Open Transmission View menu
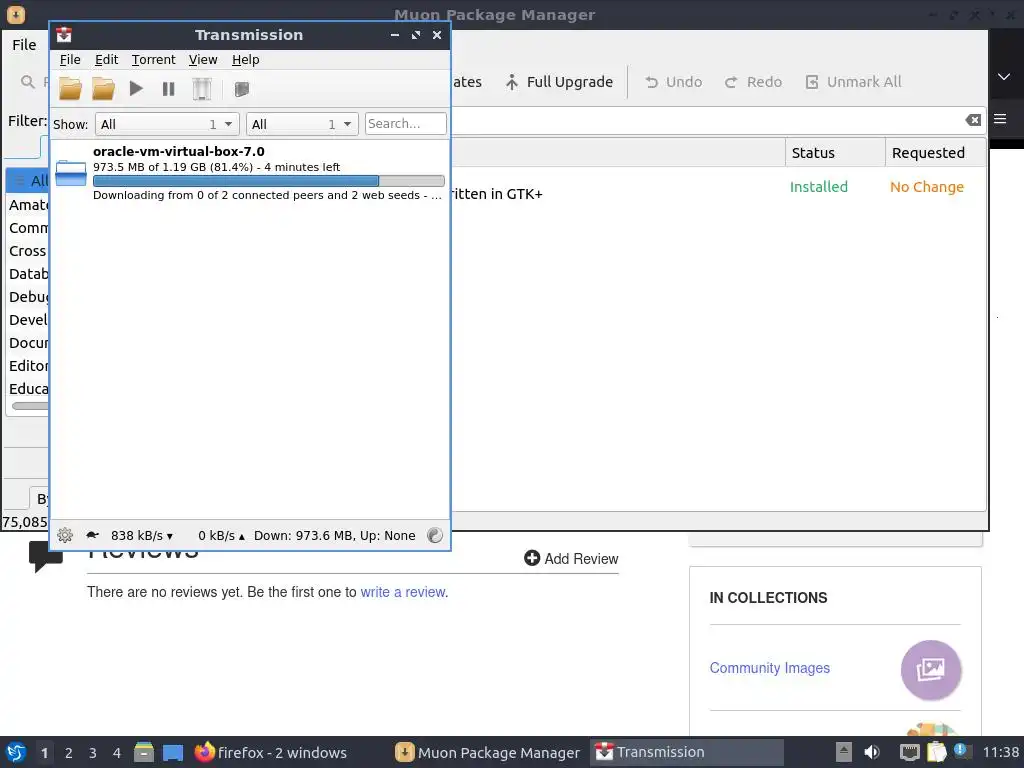This screenshot has height=768, width=1024. [x=202, y=59]
